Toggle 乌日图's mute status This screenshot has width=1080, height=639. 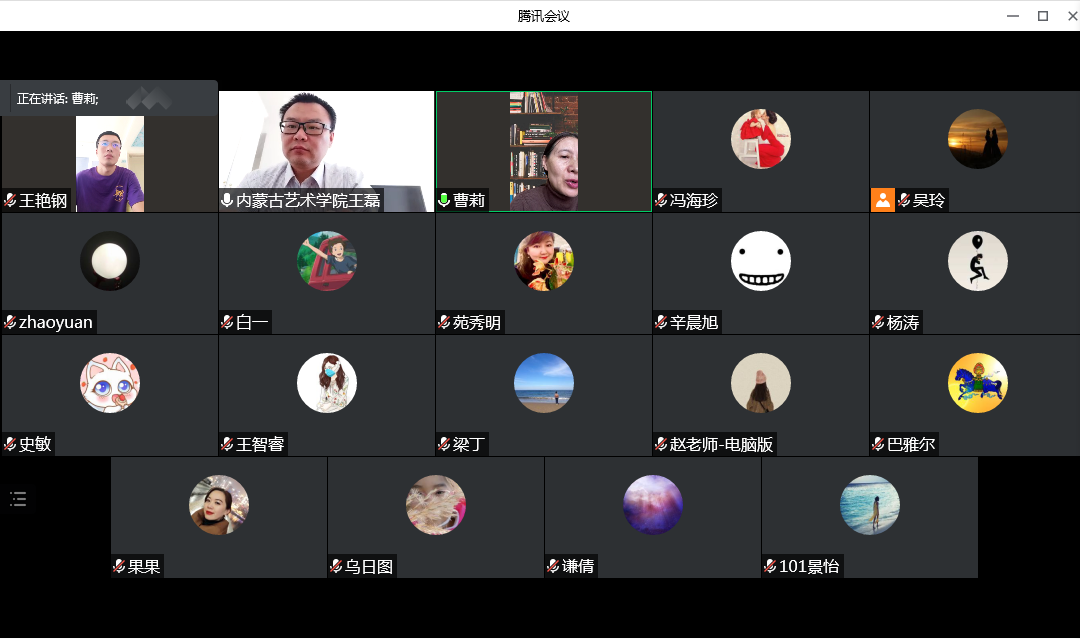(334, 566)
